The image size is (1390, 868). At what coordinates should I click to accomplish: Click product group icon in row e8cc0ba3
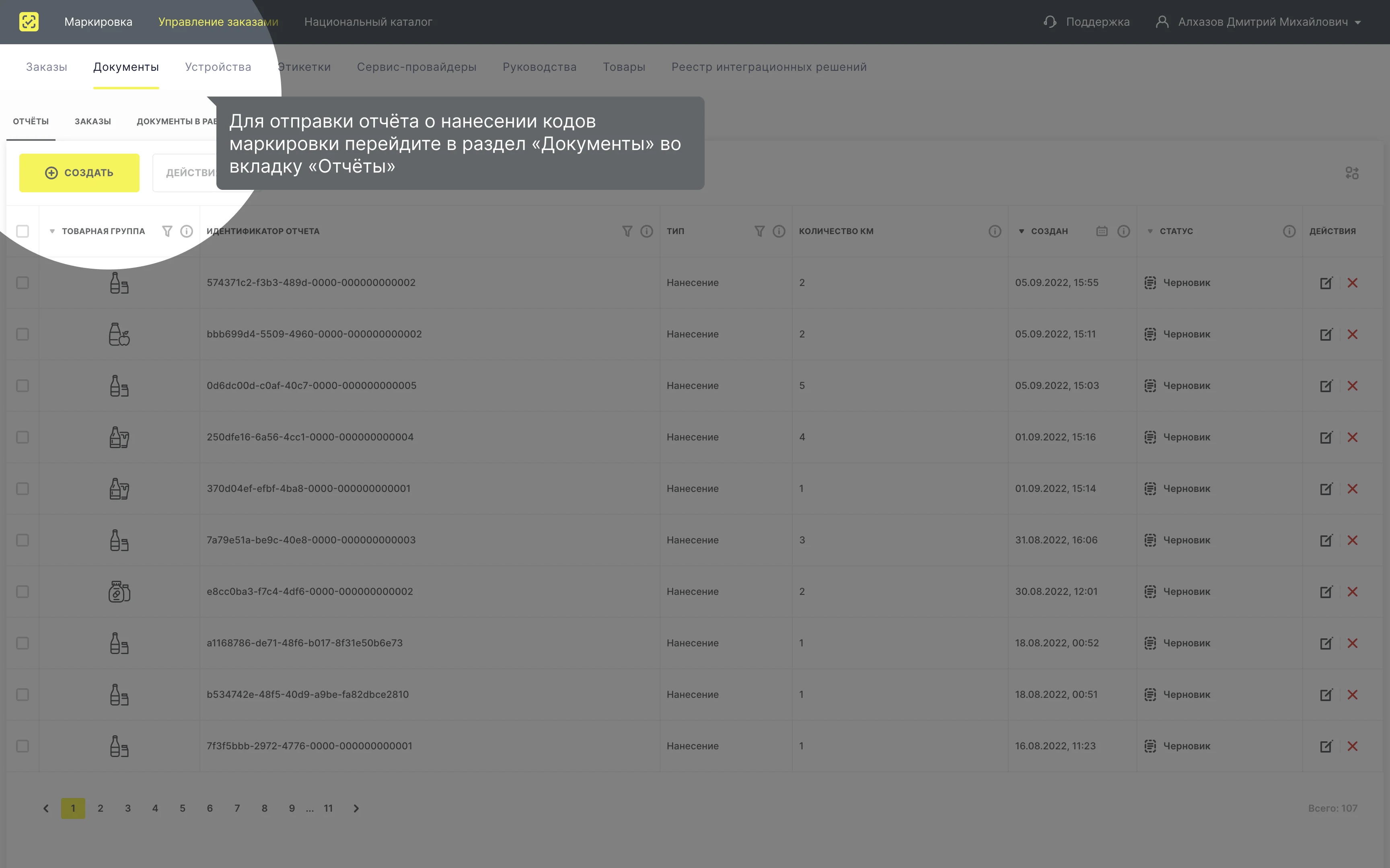click(119, 591)
